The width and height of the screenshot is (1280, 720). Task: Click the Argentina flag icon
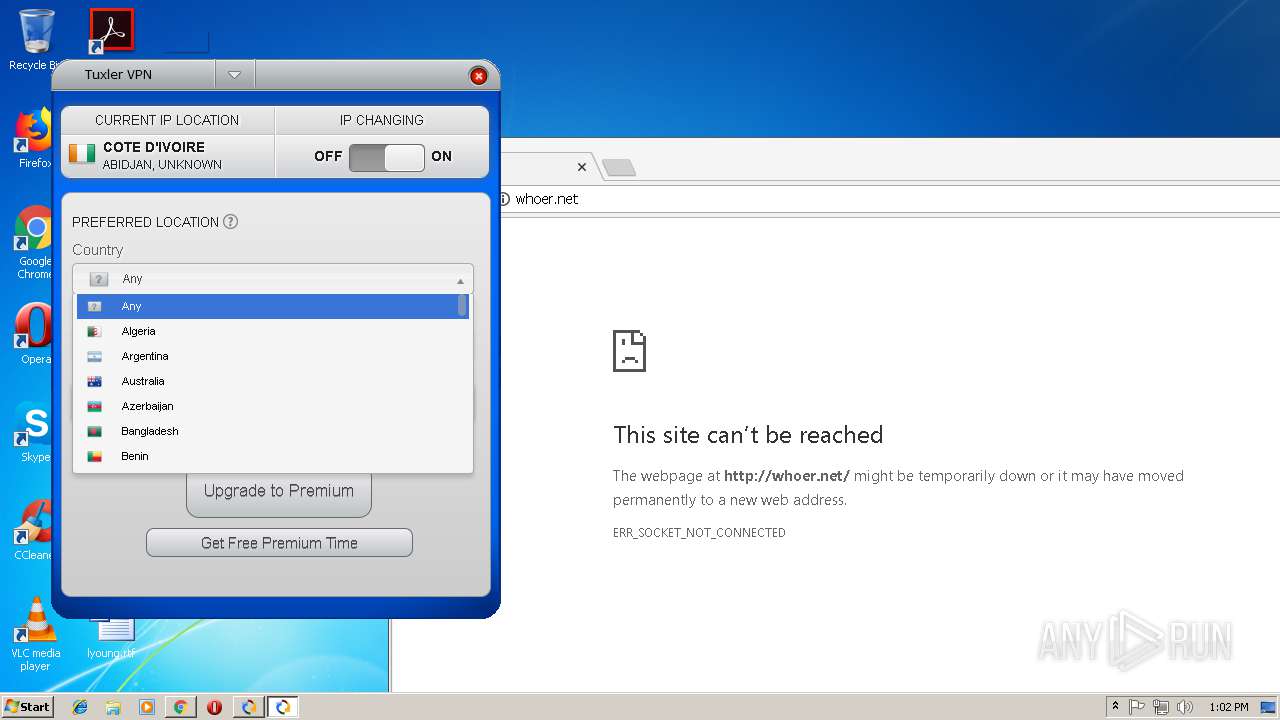[x=94, y=356]
